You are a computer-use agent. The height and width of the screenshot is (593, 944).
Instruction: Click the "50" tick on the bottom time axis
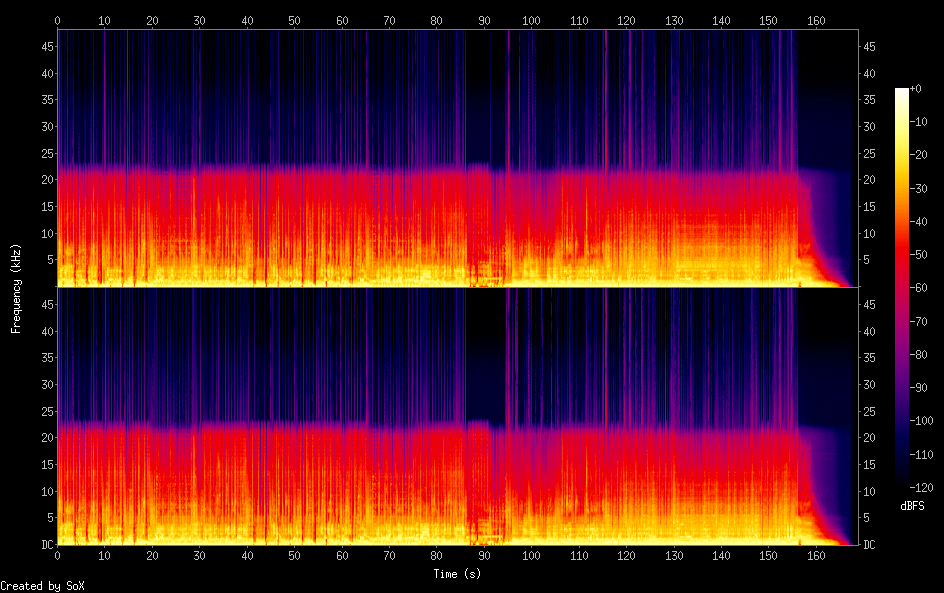(x=294, y=556)
